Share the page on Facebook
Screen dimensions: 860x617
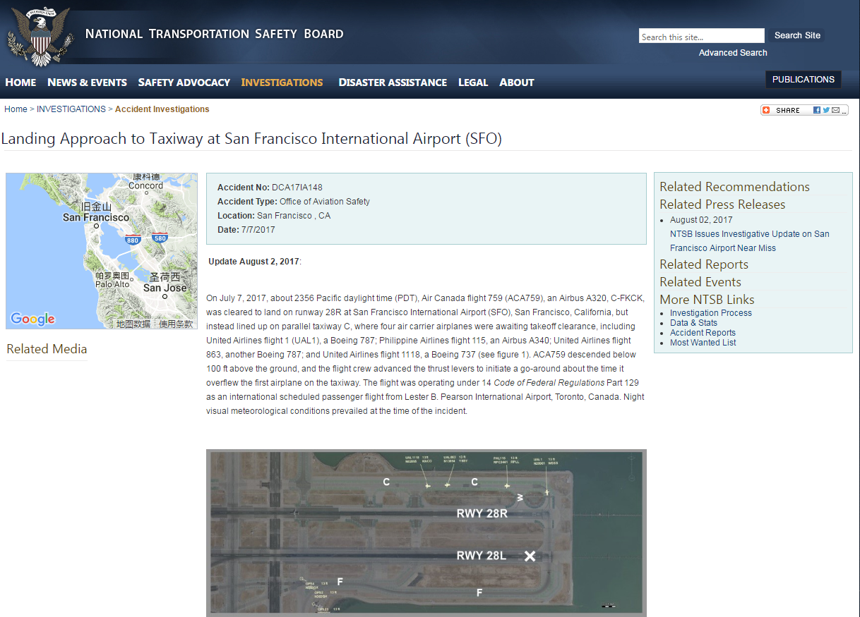pos(817,110)
